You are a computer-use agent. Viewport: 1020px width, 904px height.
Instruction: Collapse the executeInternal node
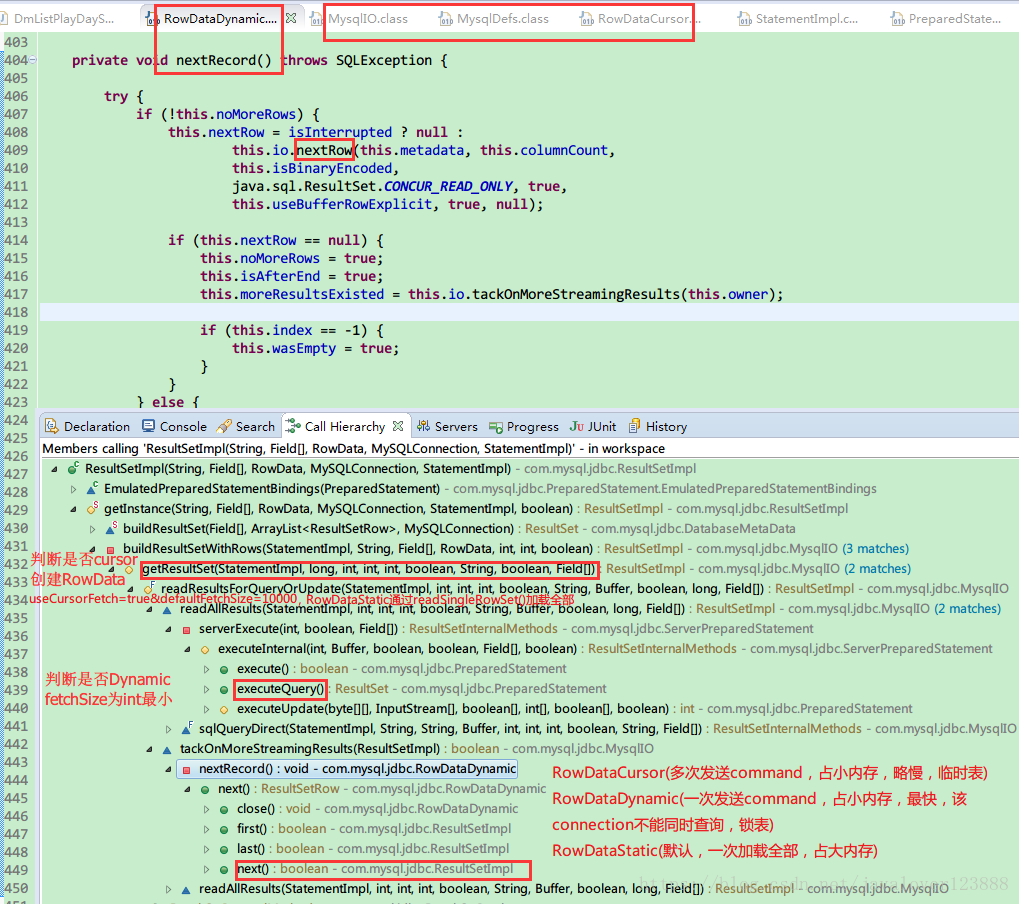(x=187, y=649)
